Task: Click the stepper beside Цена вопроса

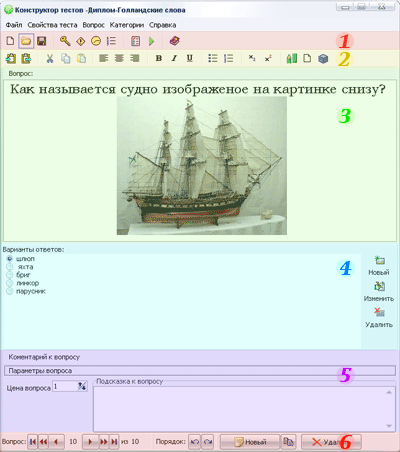Action: point(82,386)
